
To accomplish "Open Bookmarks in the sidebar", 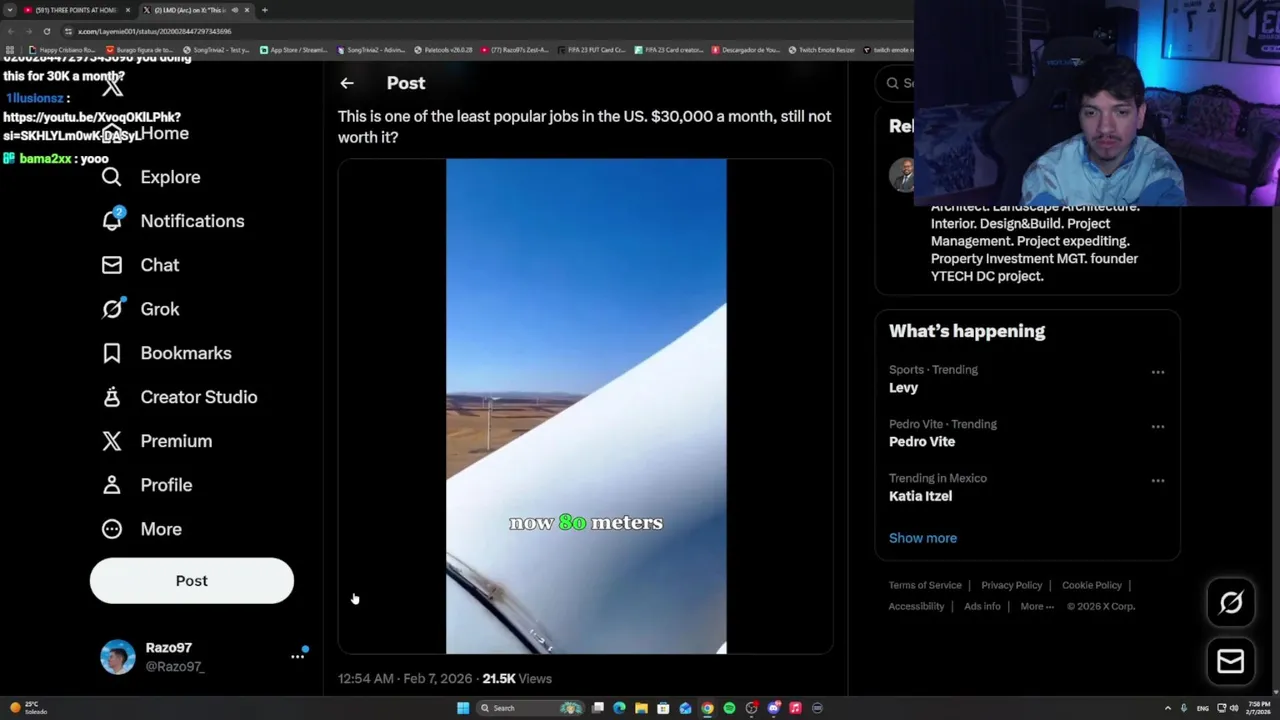I will point(166,353).
